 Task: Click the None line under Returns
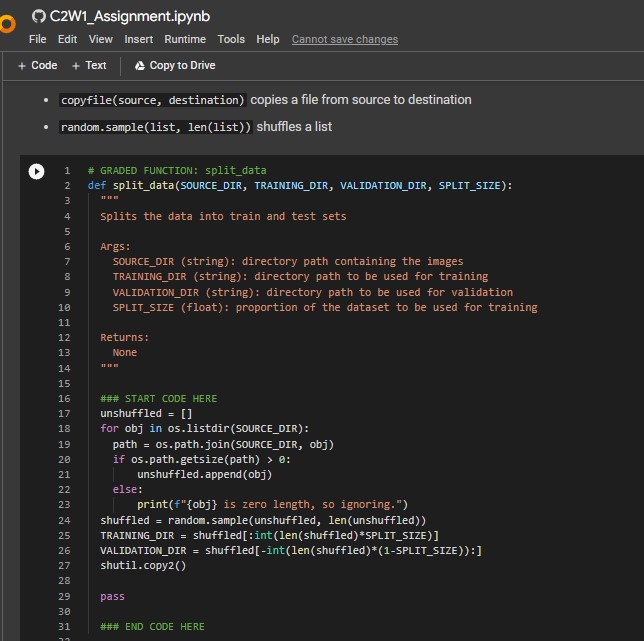[x=125, y=353]
